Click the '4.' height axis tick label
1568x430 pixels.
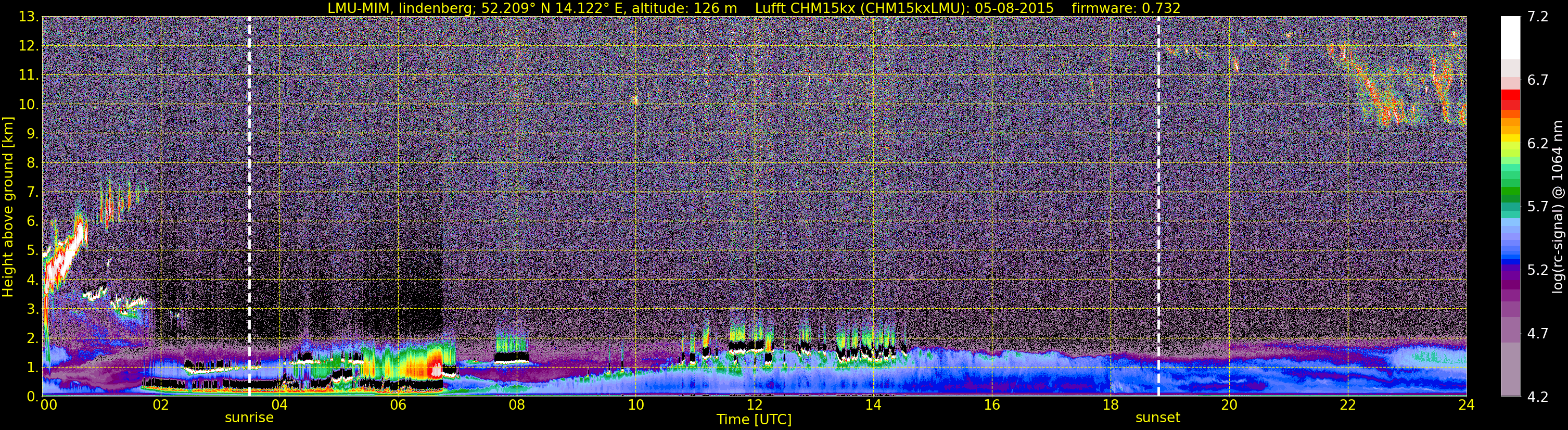32,280
